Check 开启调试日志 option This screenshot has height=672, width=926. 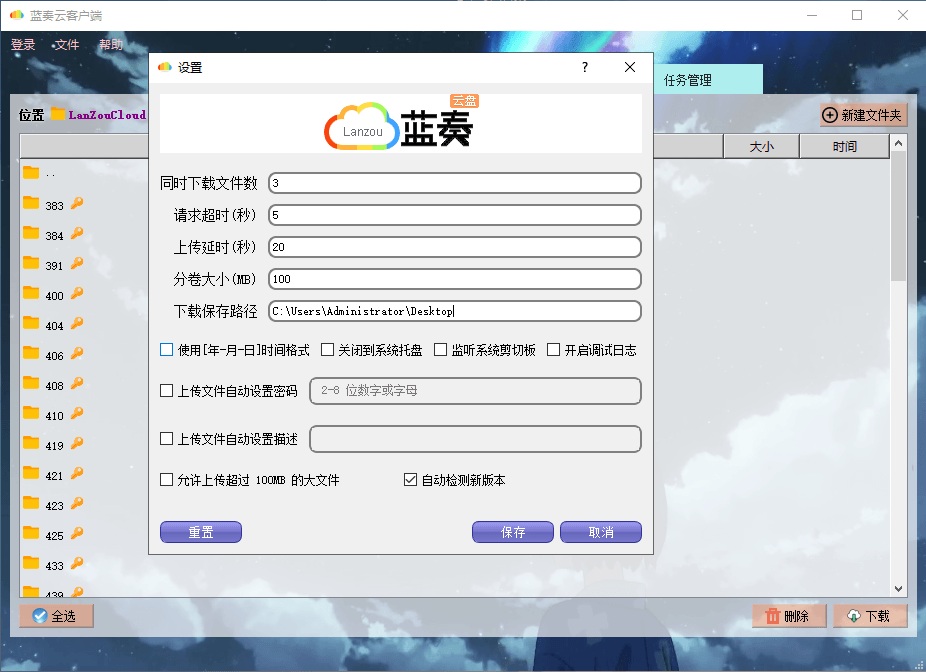pyautogui.click(x=553, y=350)
